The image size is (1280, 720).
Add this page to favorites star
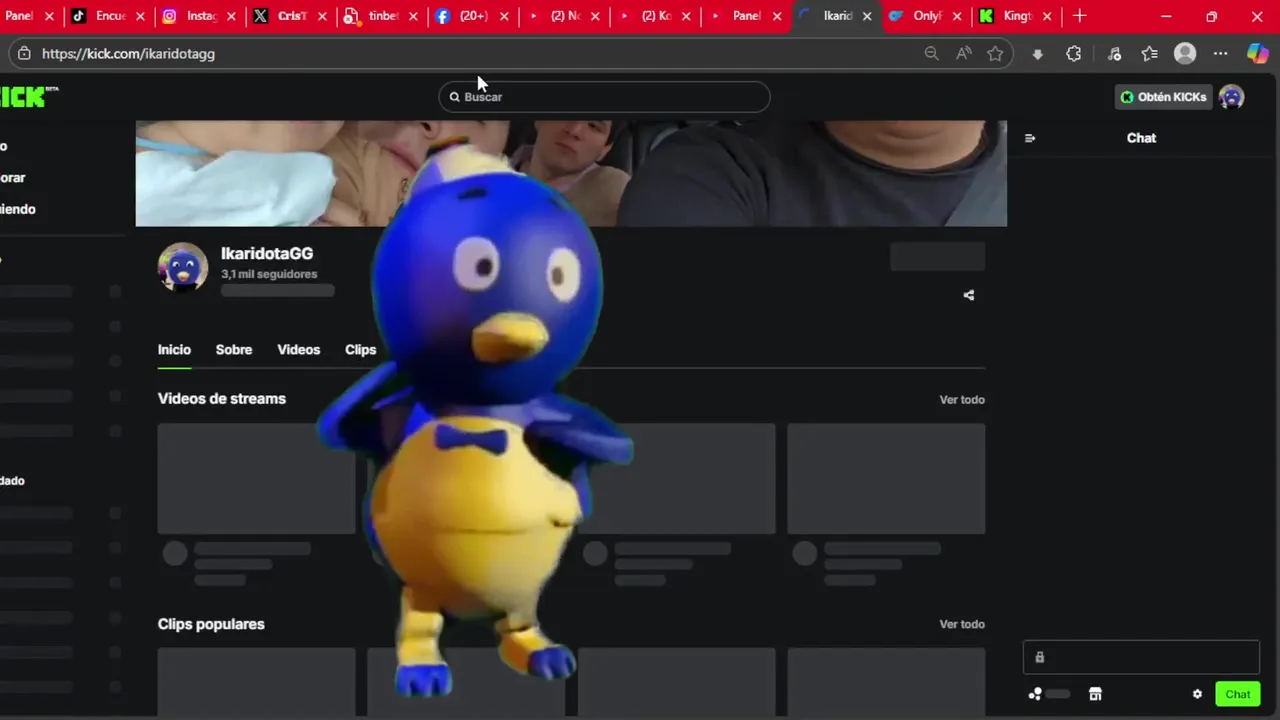click(995, 54)
